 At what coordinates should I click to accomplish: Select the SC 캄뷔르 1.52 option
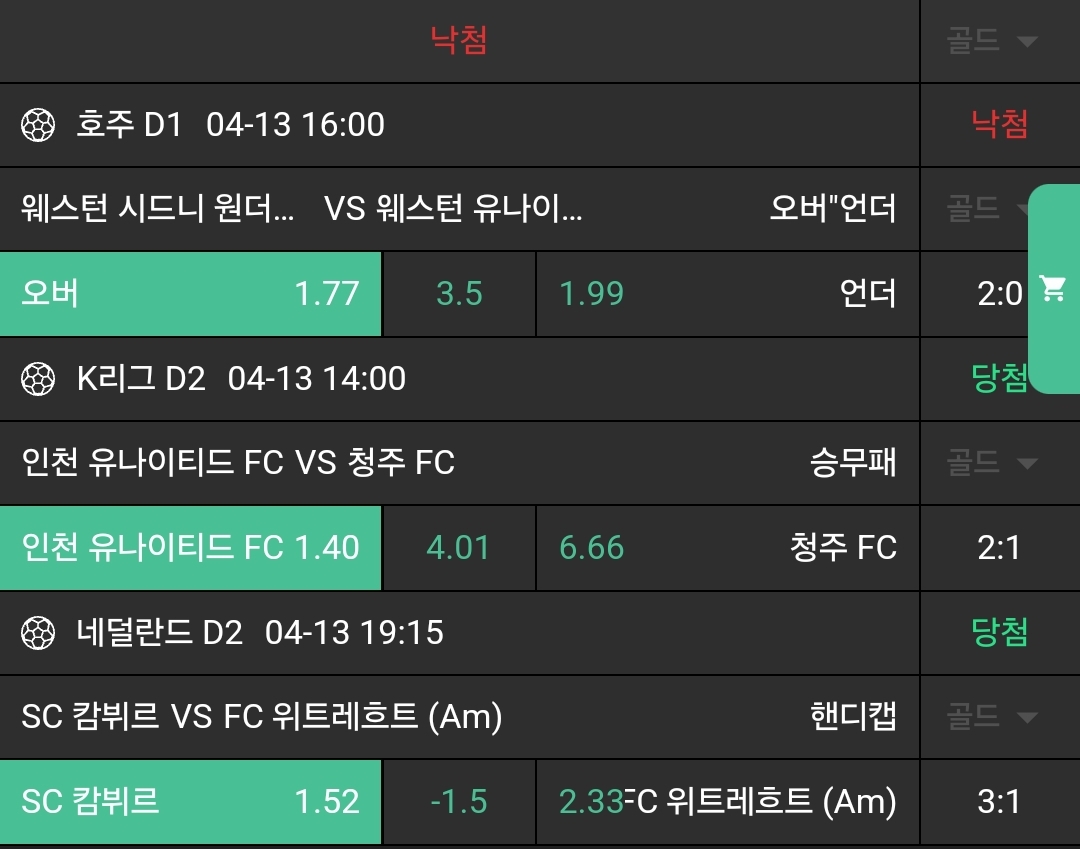click(x=190, y=802)
